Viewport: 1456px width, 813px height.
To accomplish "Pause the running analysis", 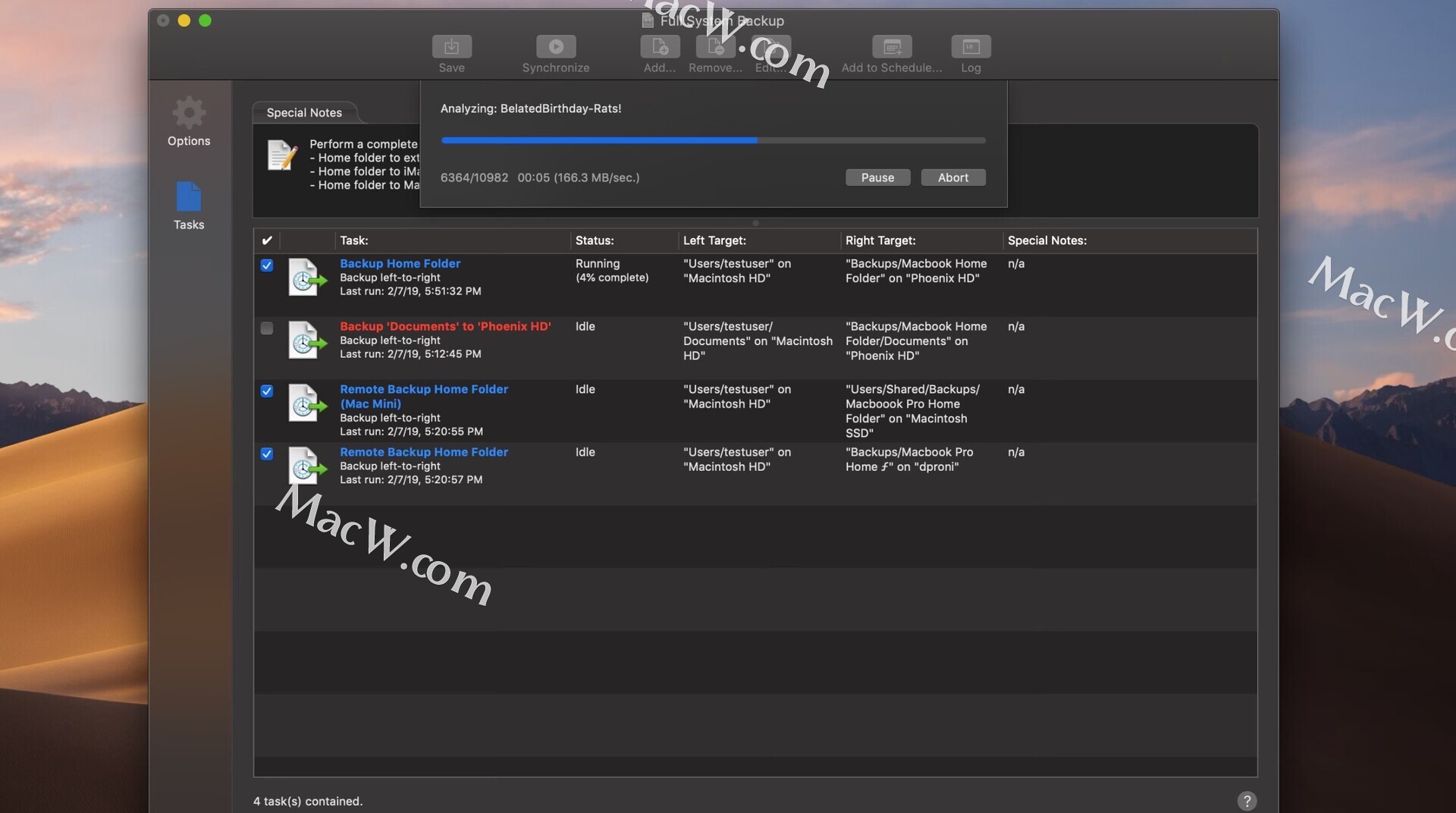I will coord(877,177).
